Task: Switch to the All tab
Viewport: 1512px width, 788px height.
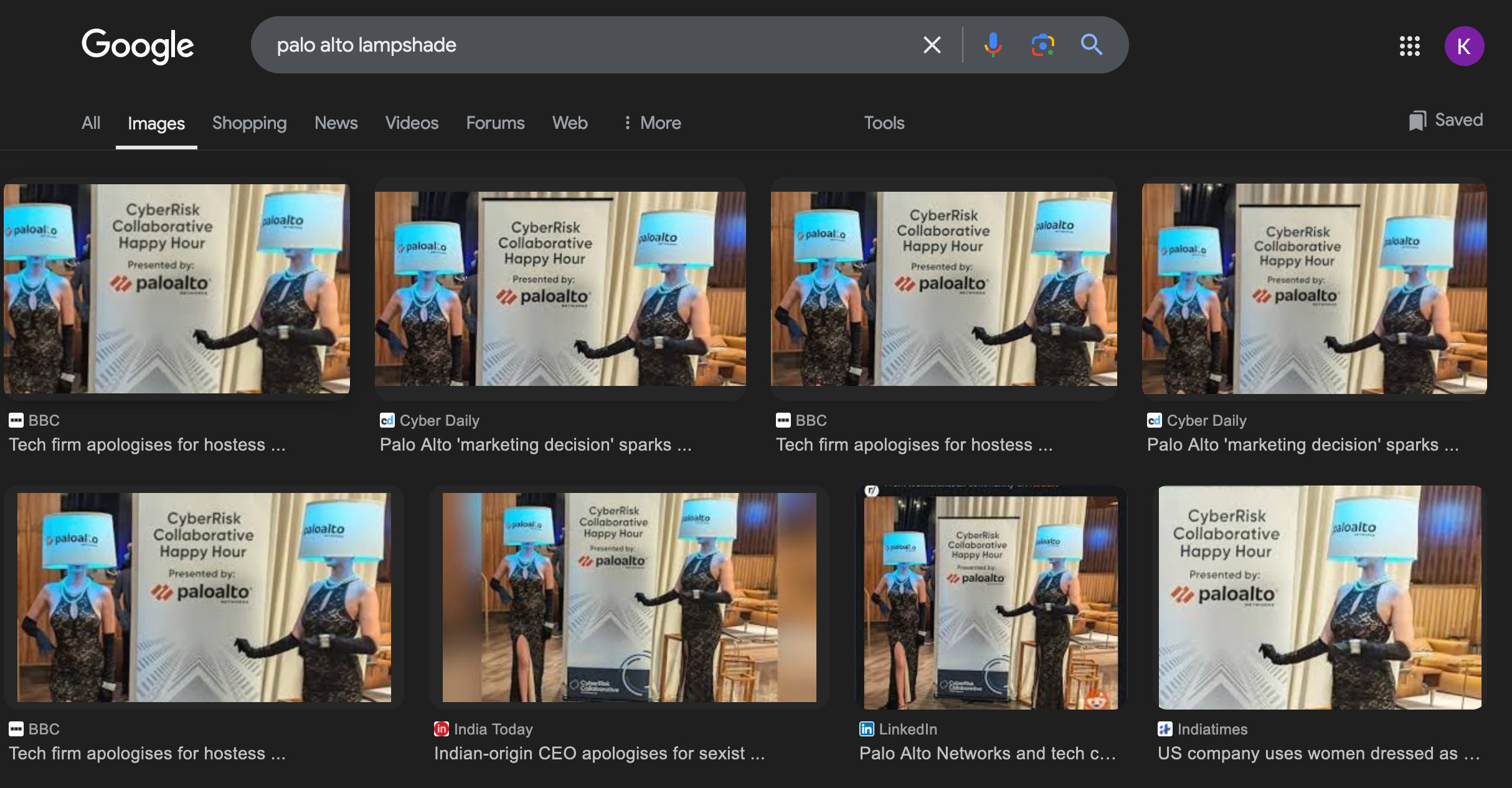Action: click(91, 123)
